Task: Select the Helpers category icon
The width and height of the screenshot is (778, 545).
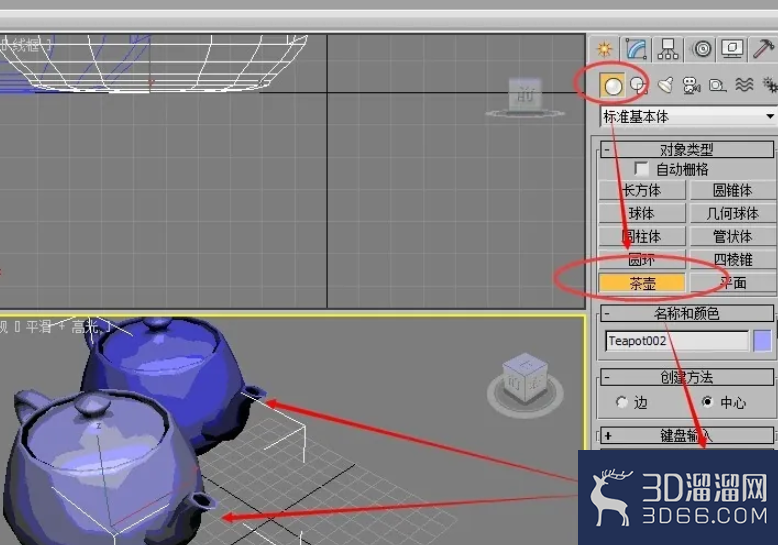Action: (x=717, y=85)
